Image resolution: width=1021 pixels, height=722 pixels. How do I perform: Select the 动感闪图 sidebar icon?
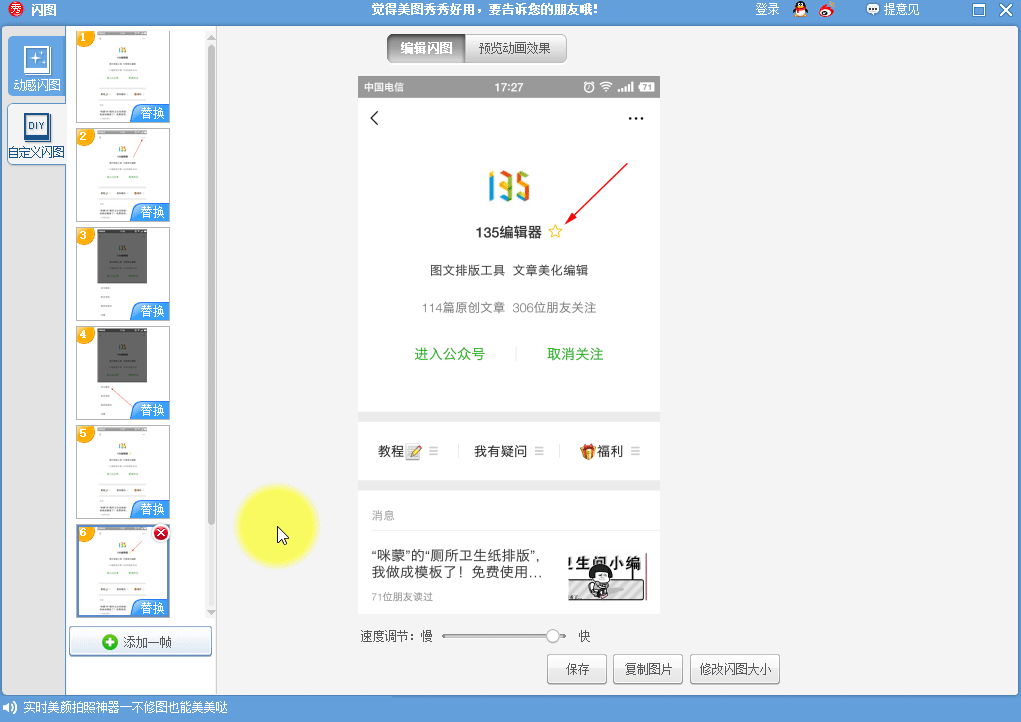[36, 67]
